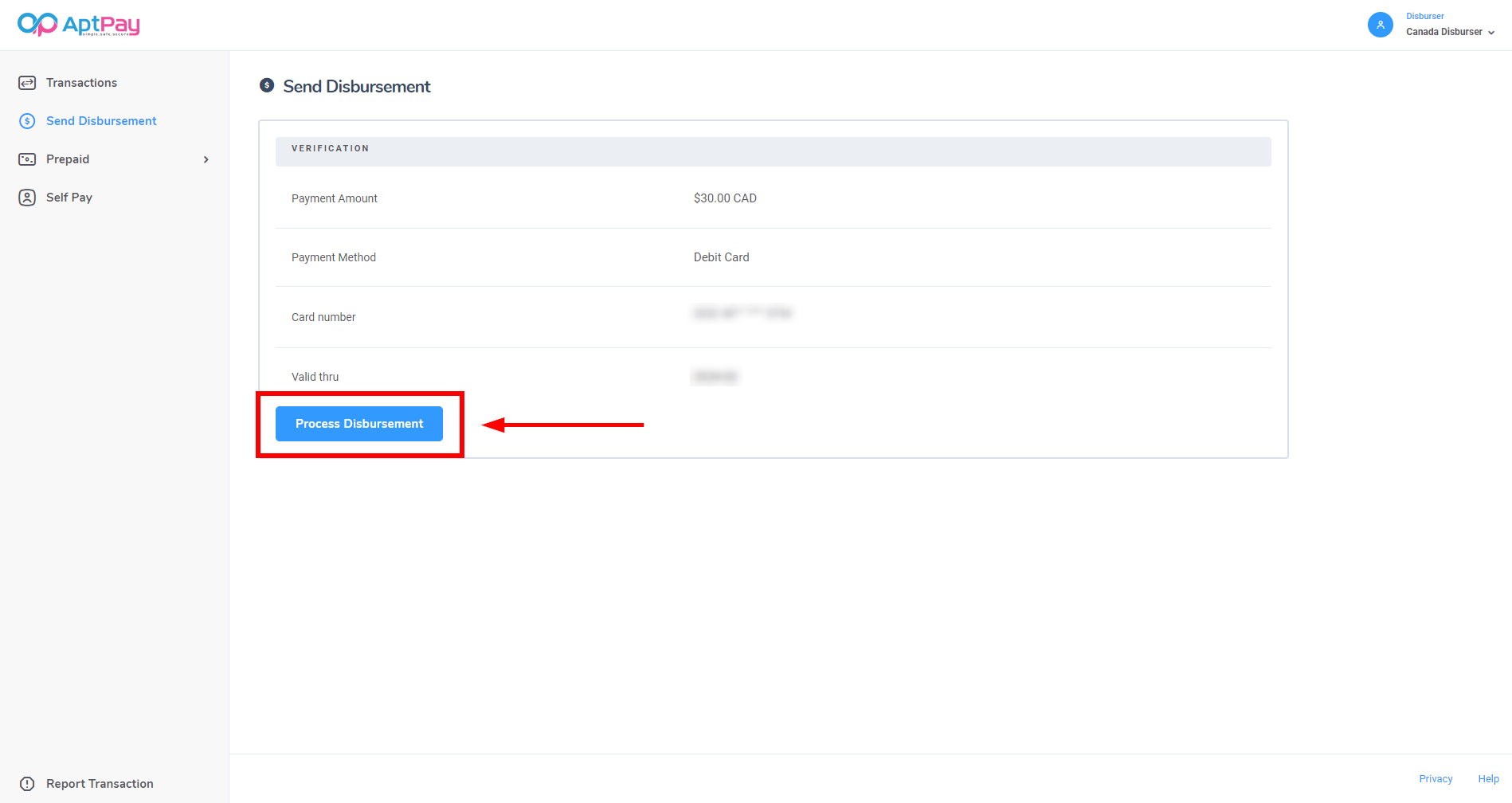The height and width of the screenshot is (803, 1512).
Task: Click the Self Pay person icon
Action: point(27,198)
